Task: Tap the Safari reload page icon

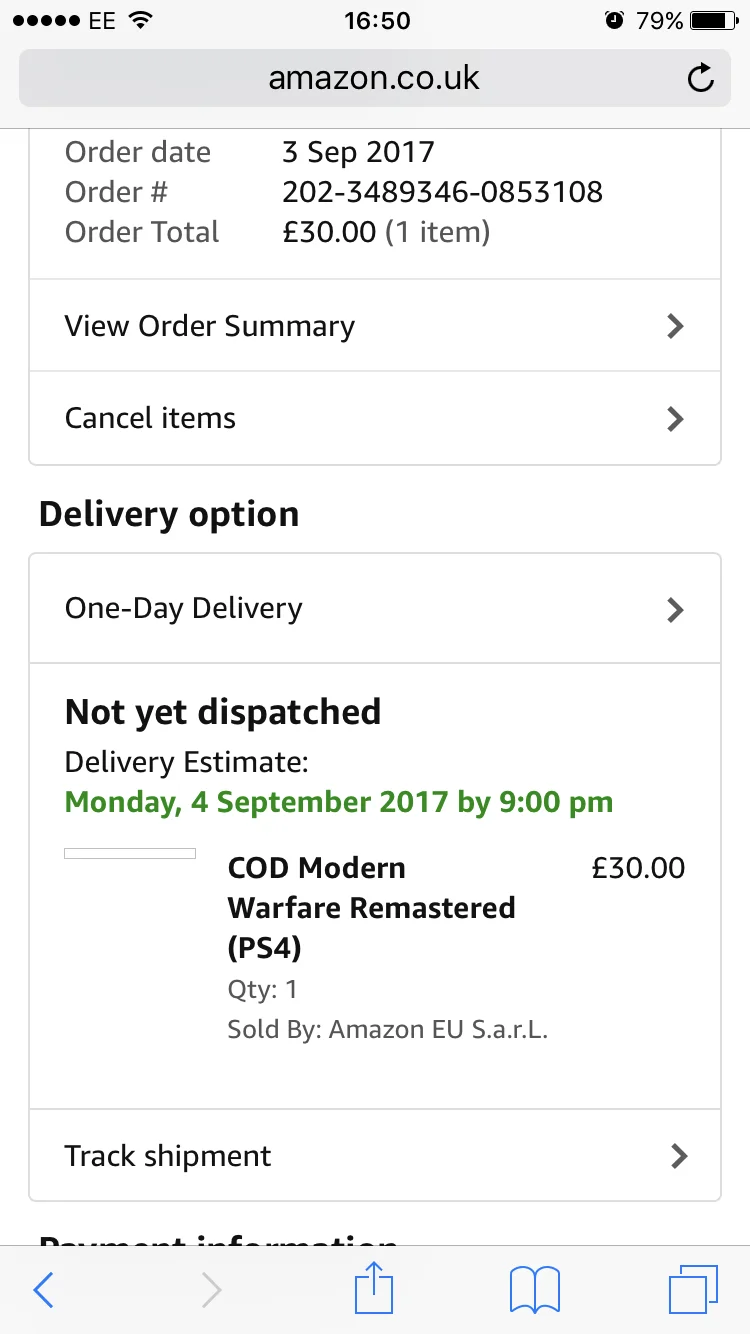Action: pyautogui.click(x=701, y=78)
